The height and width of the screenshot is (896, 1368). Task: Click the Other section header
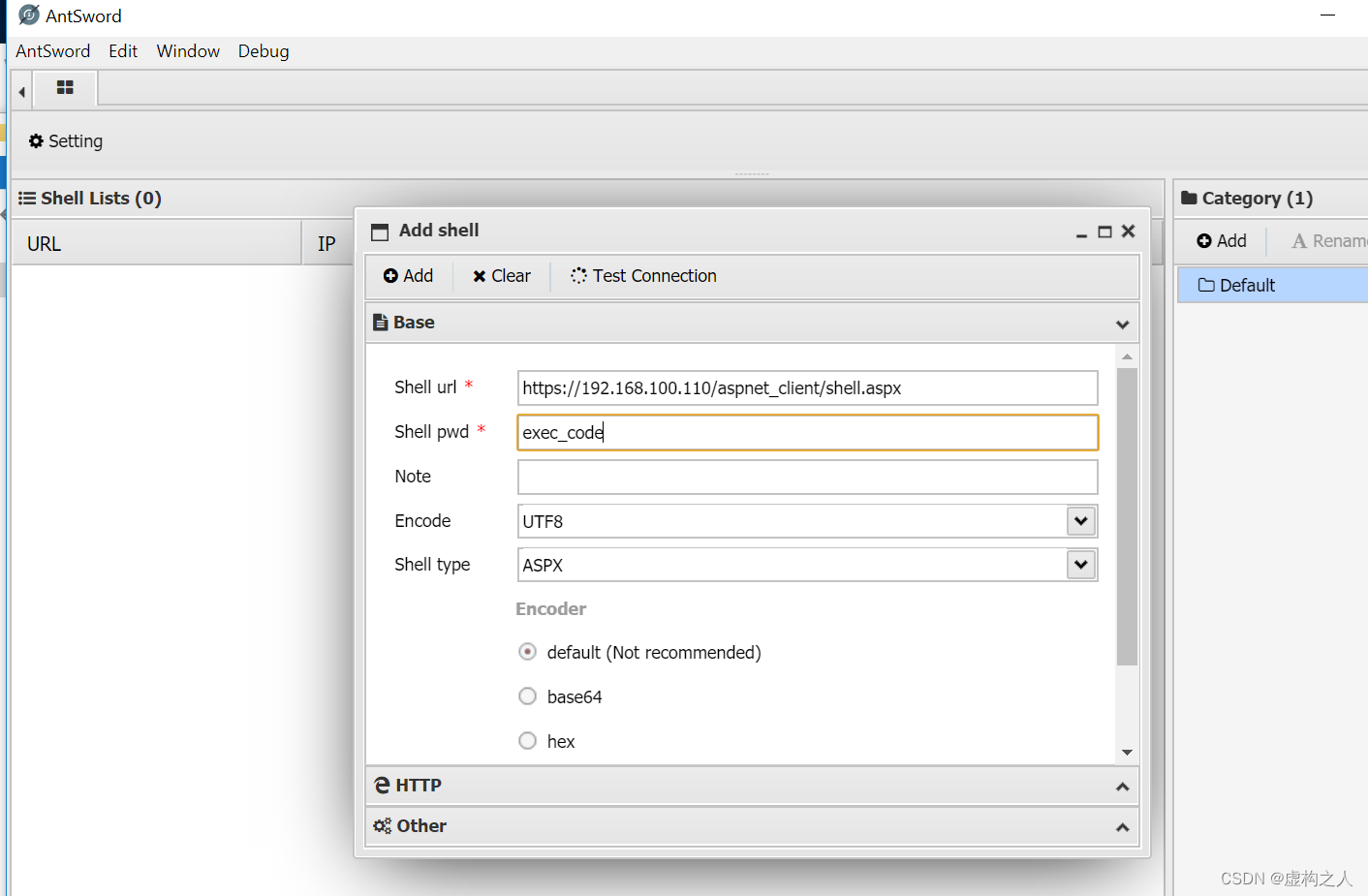click(752, 826)
